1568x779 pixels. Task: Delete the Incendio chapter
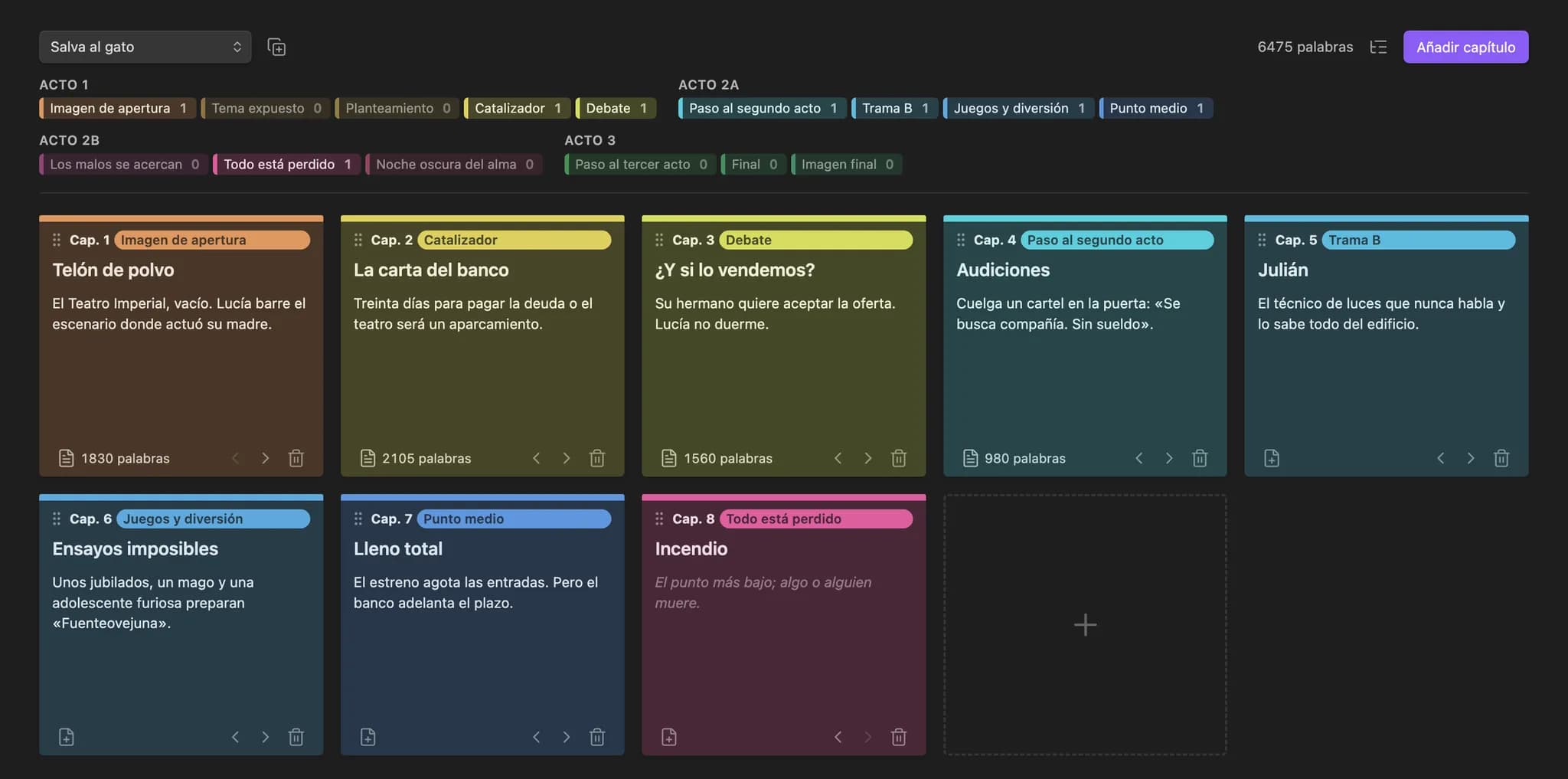pyautogui.click(x=899, y=737)
